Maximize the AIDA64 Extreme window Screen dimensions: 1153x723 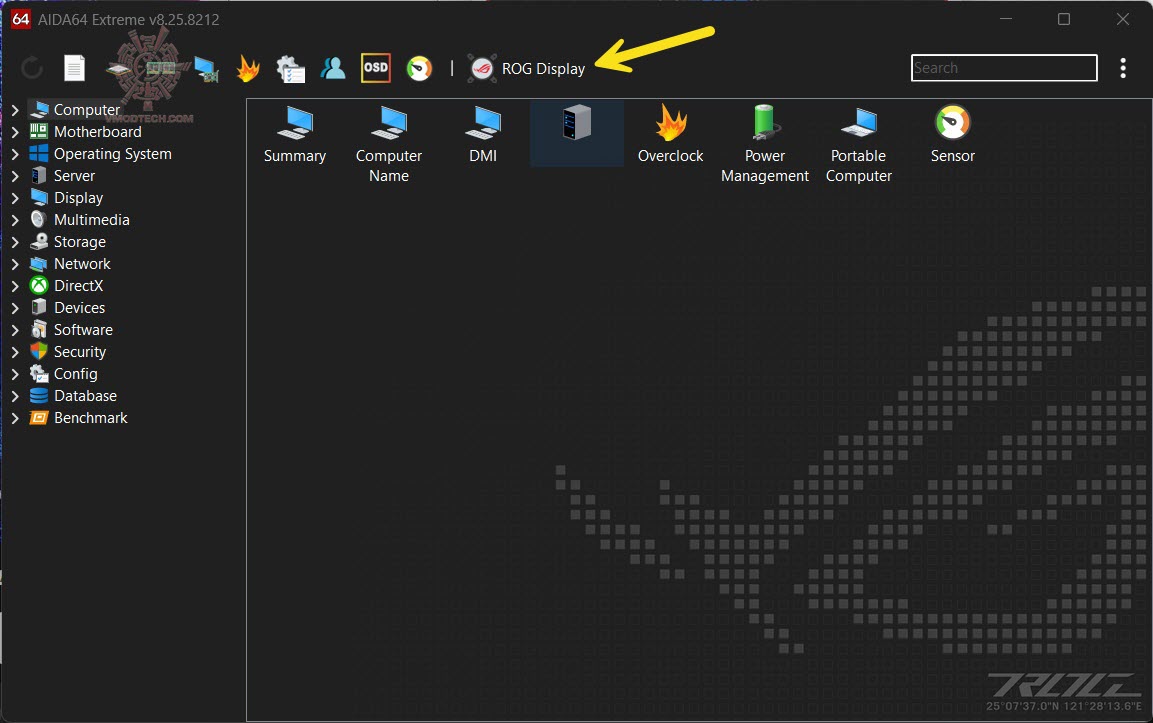point(1064,19)
